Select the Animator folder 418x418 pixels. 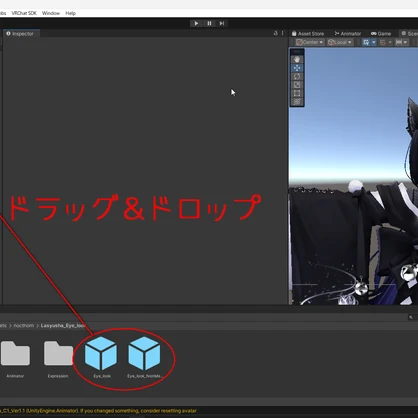coord(15,359)
